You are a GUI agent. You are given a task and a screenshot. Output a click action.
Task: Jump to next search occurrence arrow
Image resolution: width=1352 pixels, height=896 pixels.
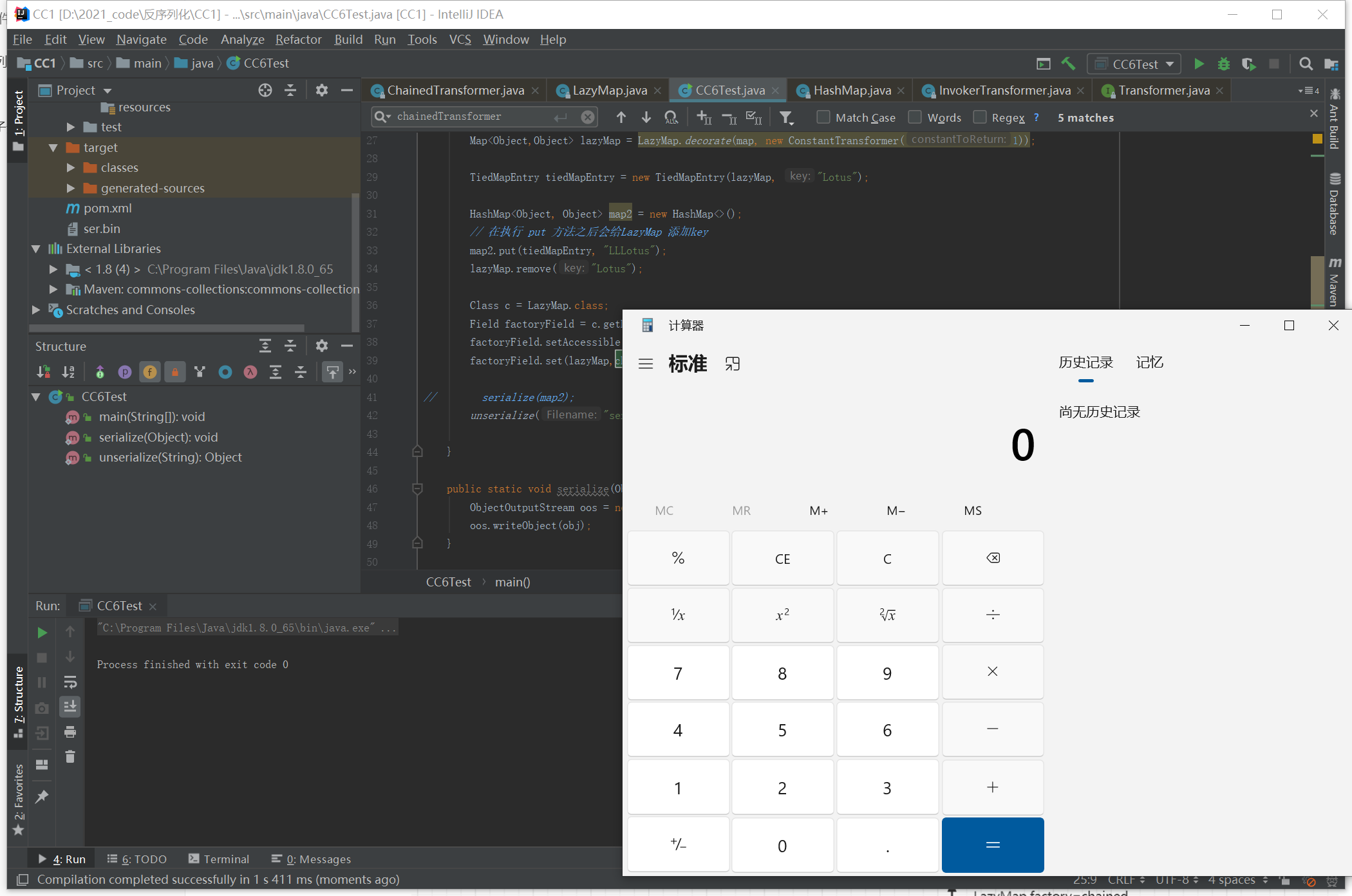pos(646,117)
